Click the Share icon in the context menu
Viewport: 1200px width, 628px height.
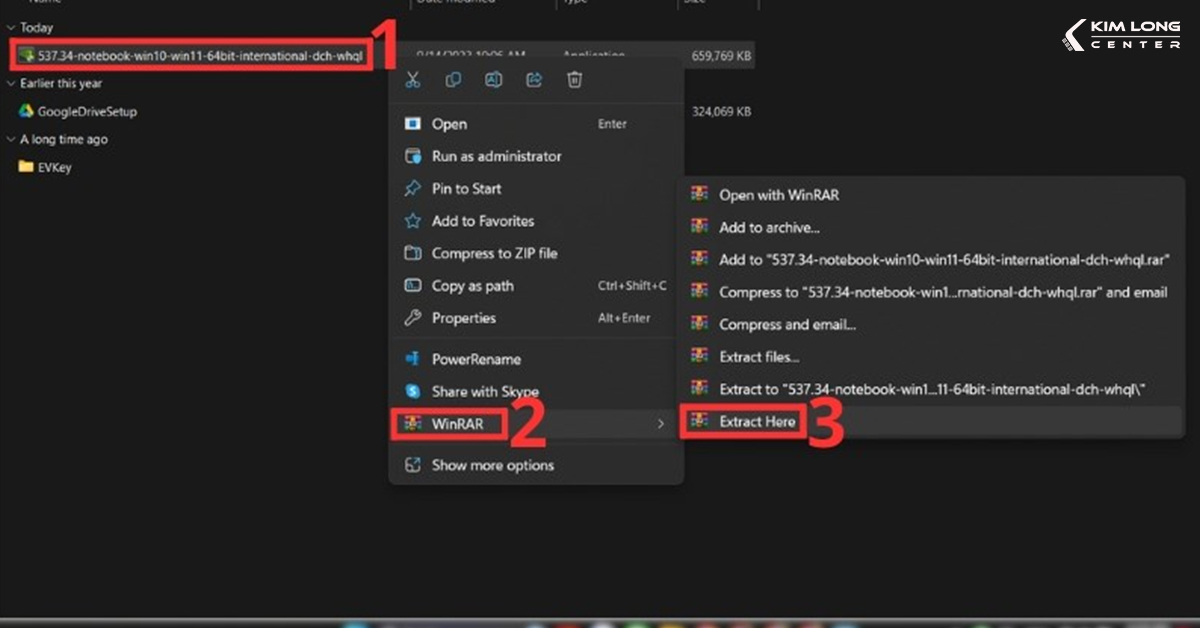[x=533, y=80]
